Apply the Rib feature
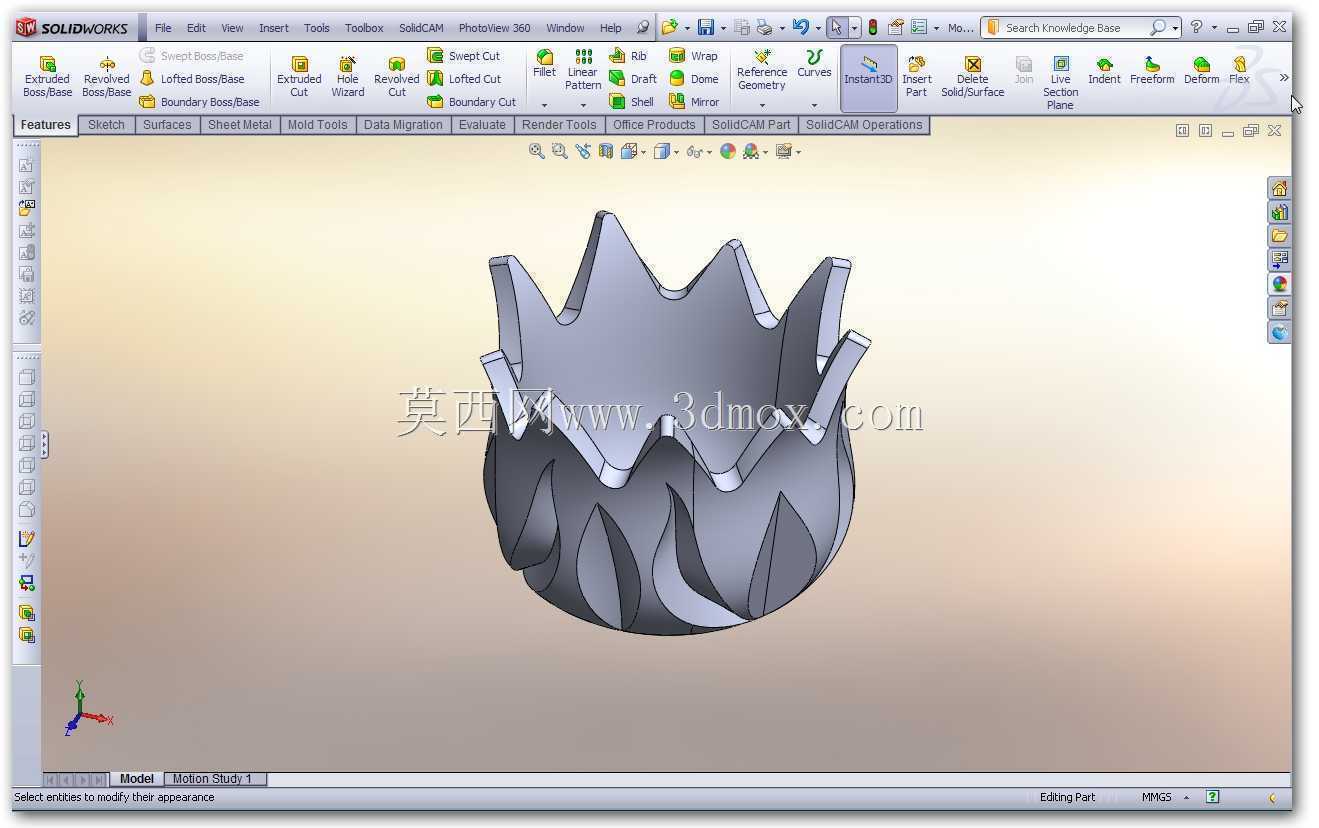The width and height of the screenshot is (1319, 828). (x=628, y=56)
